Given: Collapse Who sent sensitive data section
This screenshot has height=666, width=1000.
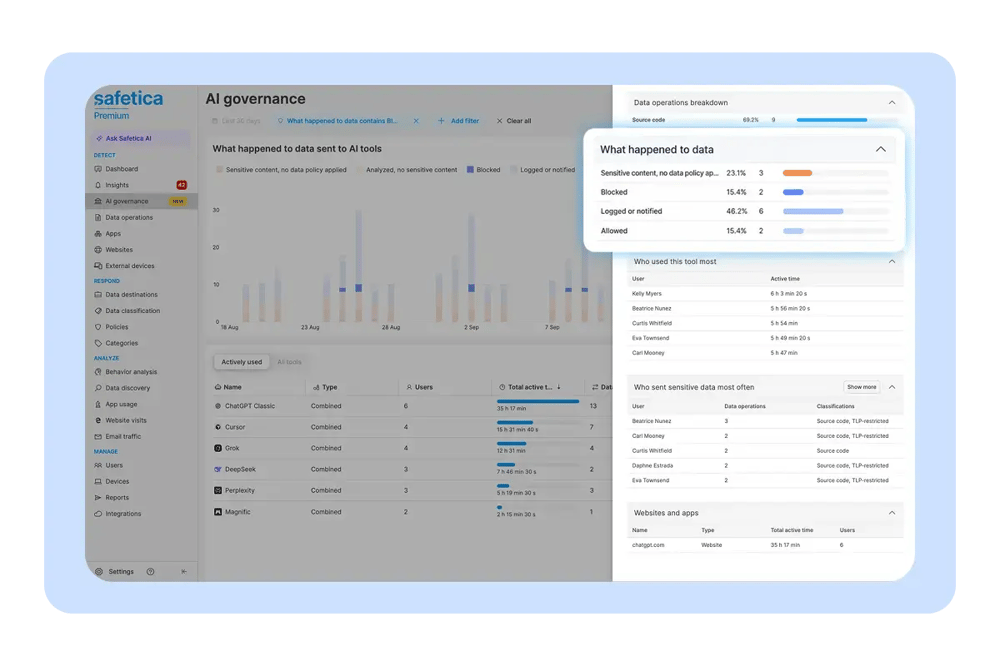Looking at the screenshot, I should coord(892,387).
